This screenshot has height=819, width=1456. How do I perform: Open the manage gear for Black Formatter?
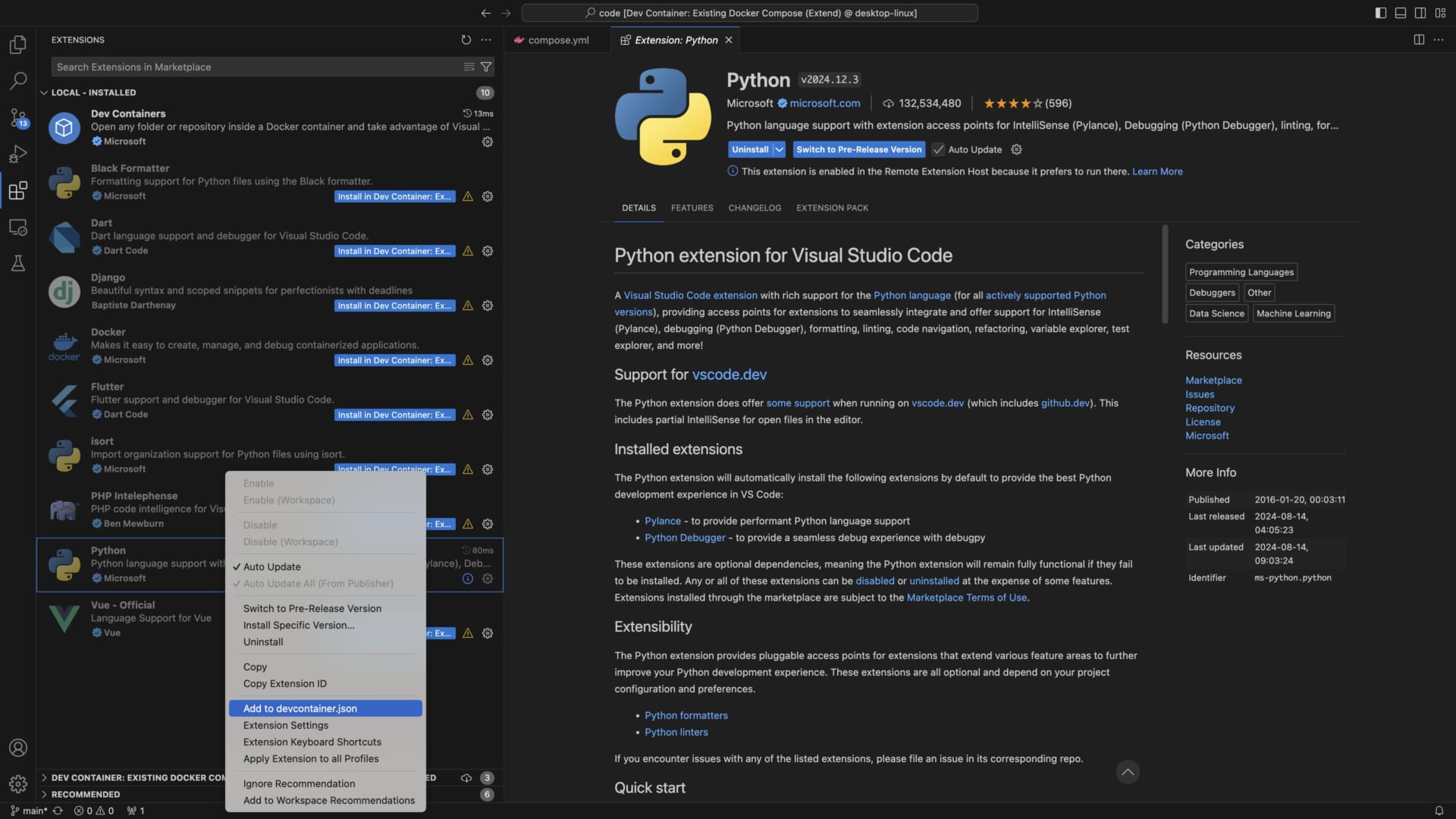click(x=488, y=196)
